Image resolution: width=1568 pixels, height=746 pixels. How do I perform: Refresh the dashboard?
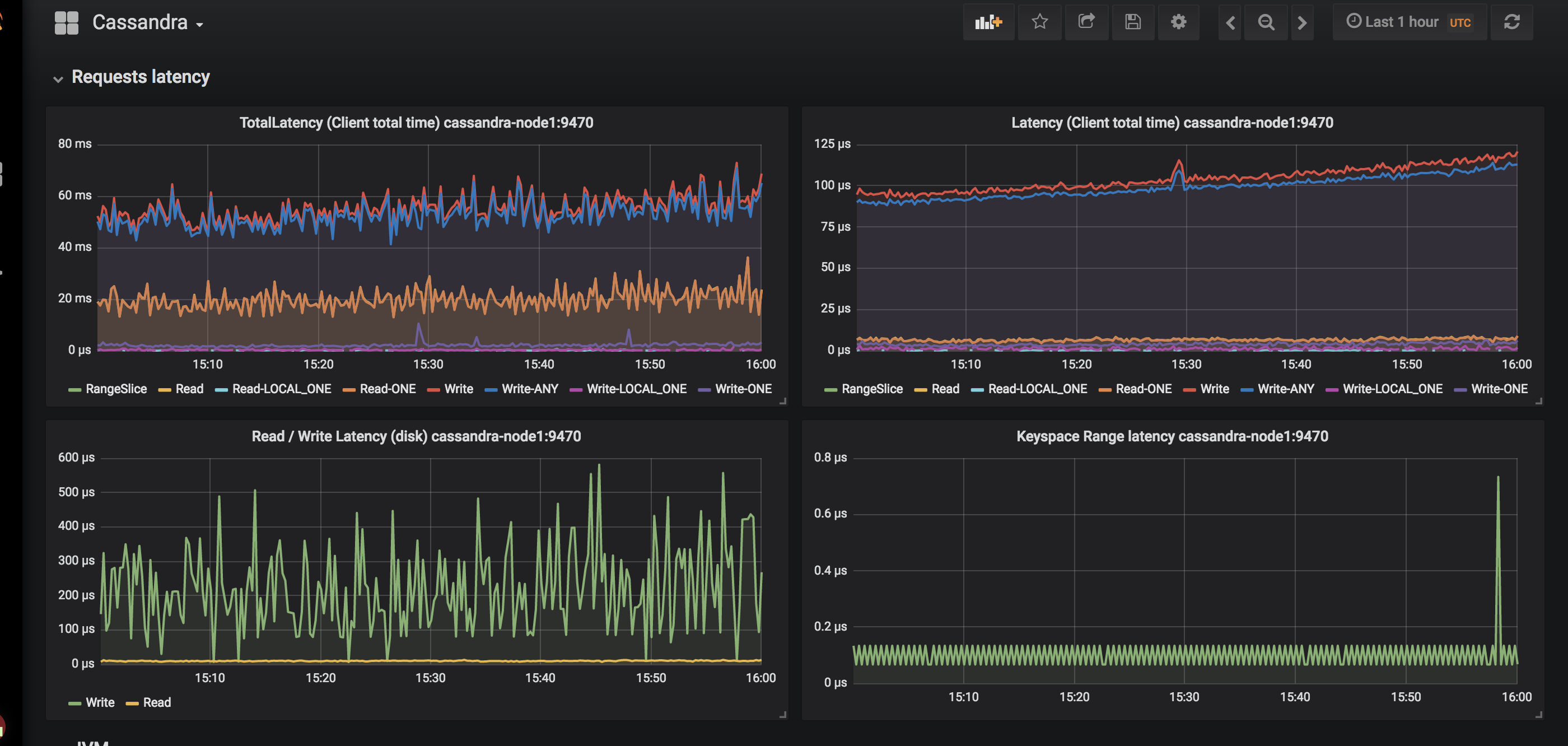point(1511,22)
